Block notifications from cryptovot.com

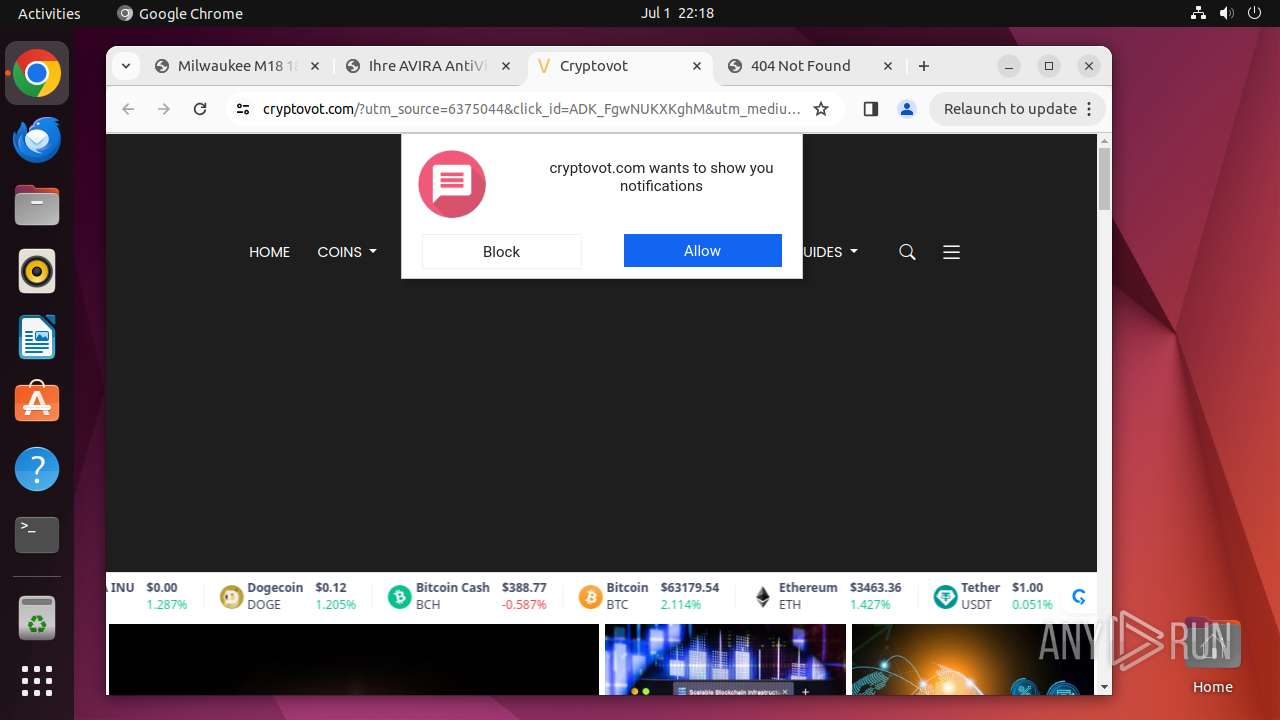501,251
